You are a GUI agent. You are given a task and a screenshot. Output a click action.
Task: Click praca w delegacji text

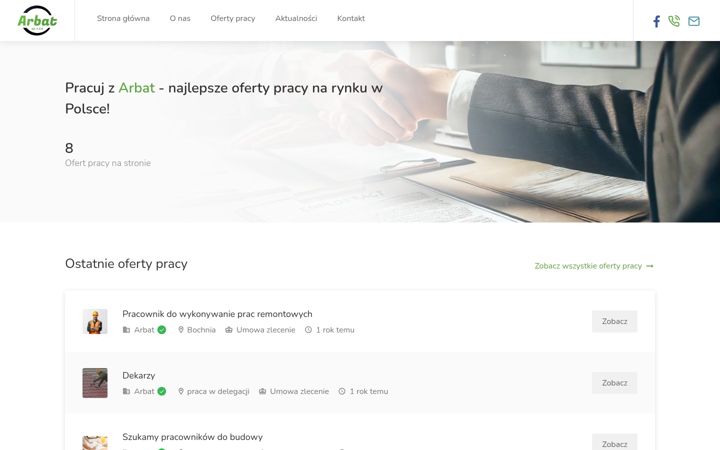218,392
